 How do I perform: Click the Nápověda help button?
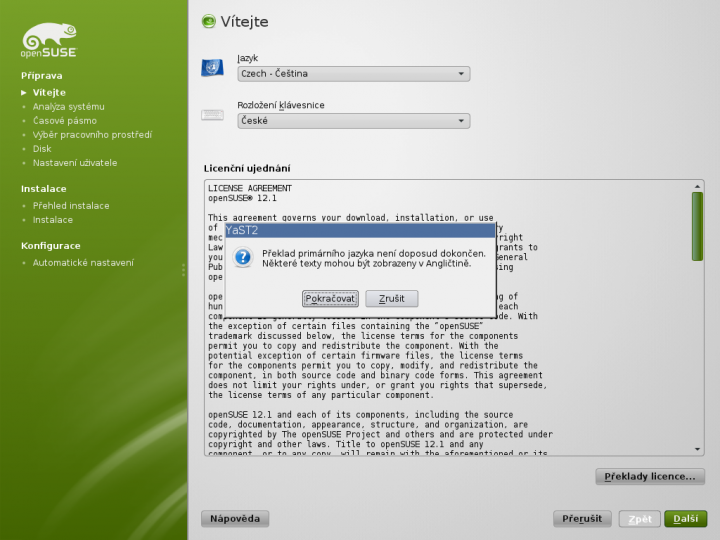coord(235,518)
